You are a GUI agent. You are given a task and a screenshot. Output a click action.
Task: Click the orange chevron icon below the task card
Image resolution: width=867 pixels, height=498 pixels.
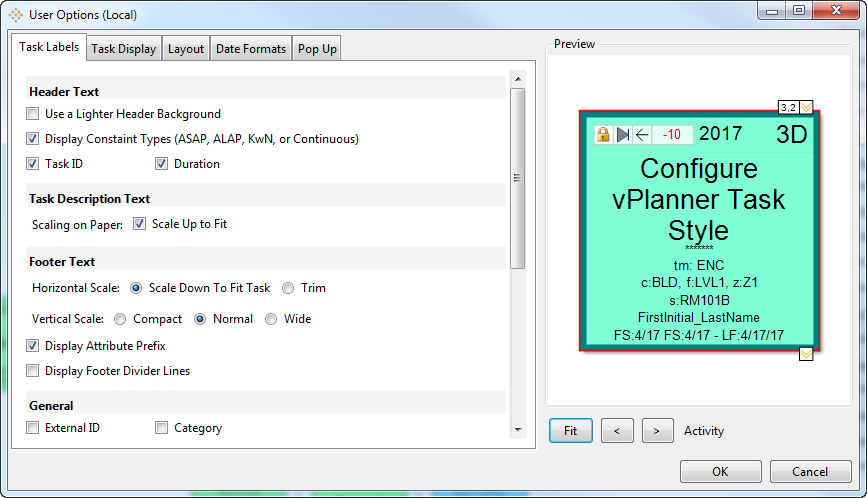click(806, 354)
